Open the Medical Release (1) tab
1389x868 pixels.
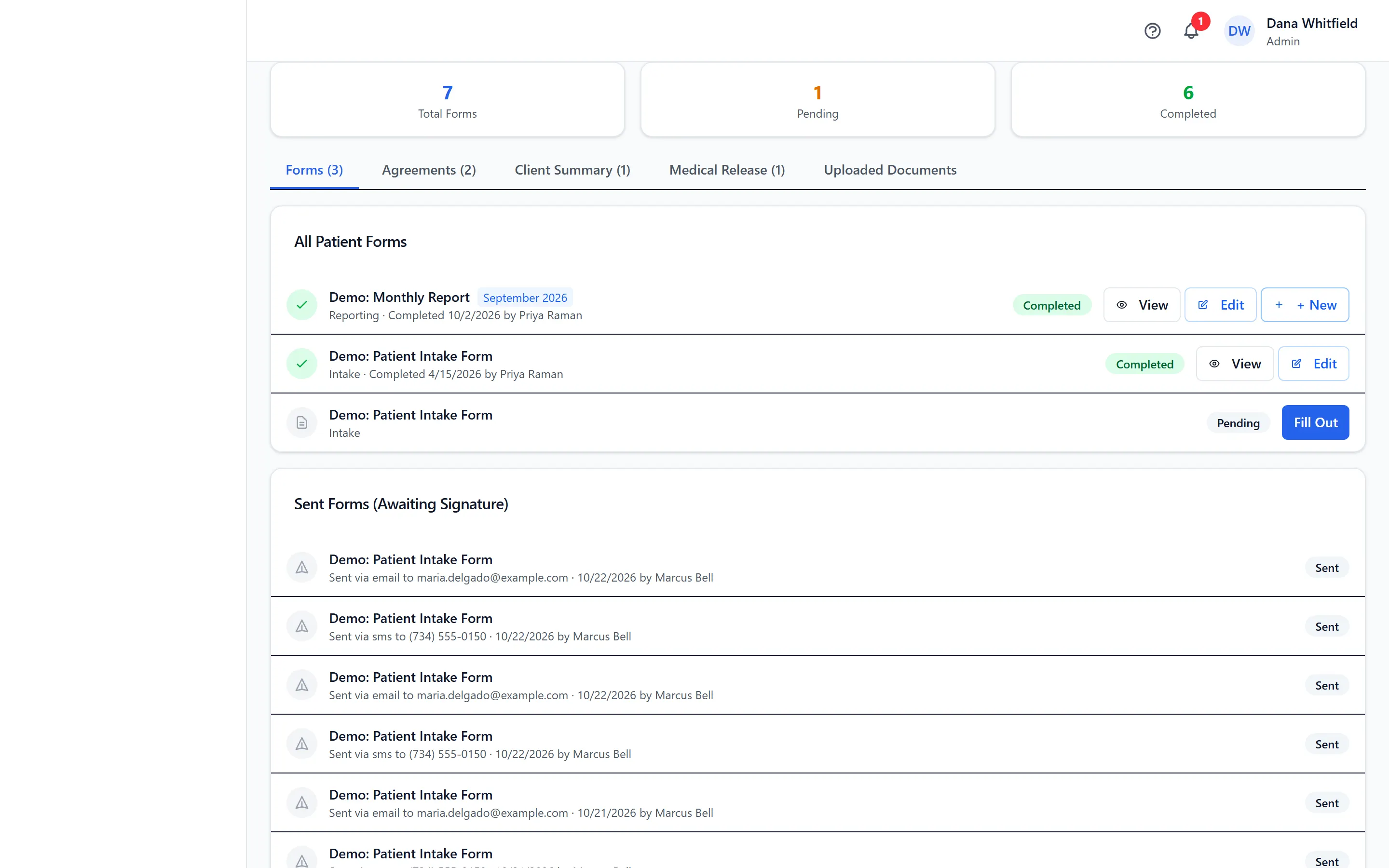point(727,170)
